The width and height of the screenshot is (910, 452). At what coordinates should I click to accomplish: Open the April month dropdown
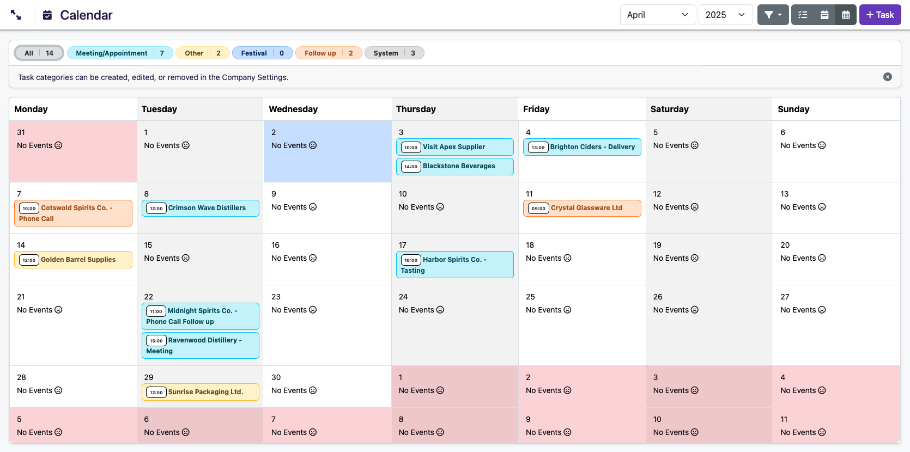tap(657, 15)
